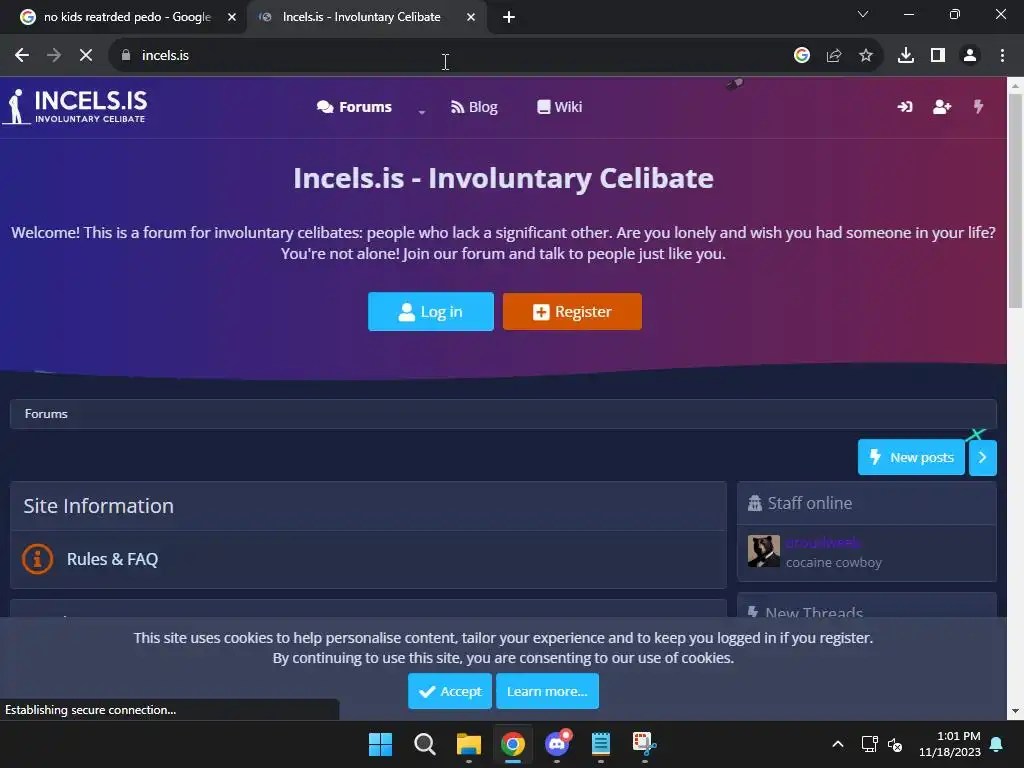The width and height of the screenshot is (1024, 768).
Task: Open the Rules & FAQ forum link
Action: [x=112, y=559]
